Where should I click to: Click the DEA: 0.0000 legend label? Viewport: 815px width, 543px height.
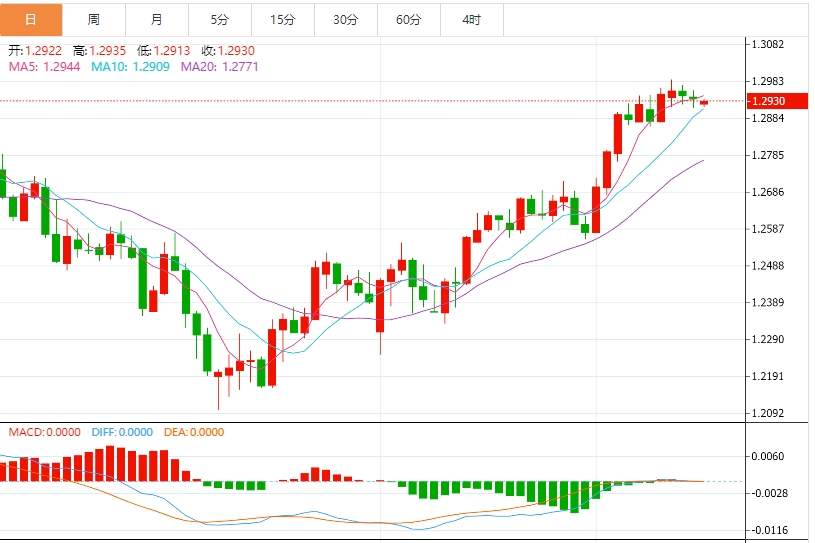click(x=193, y=432)
